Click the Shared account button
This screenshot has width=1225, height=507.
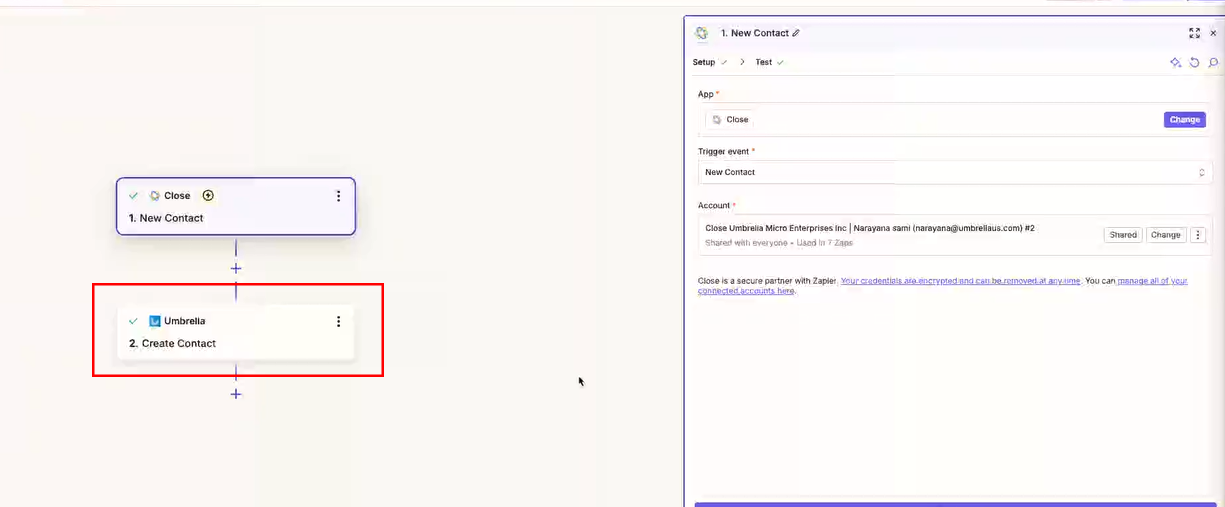point(1123,235)
